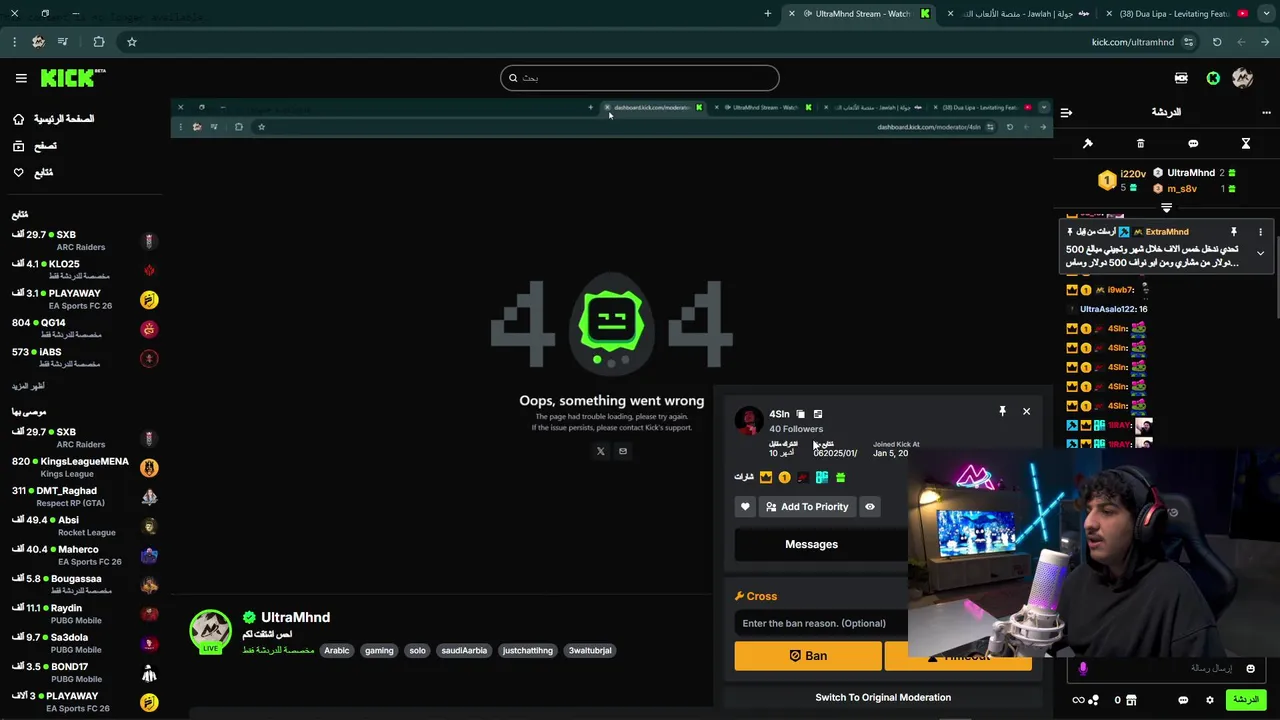Screen dimensions: 1280x720
Task: Open Sa3dola PUBG Mobile channel
Action: [x=85, y=643]
